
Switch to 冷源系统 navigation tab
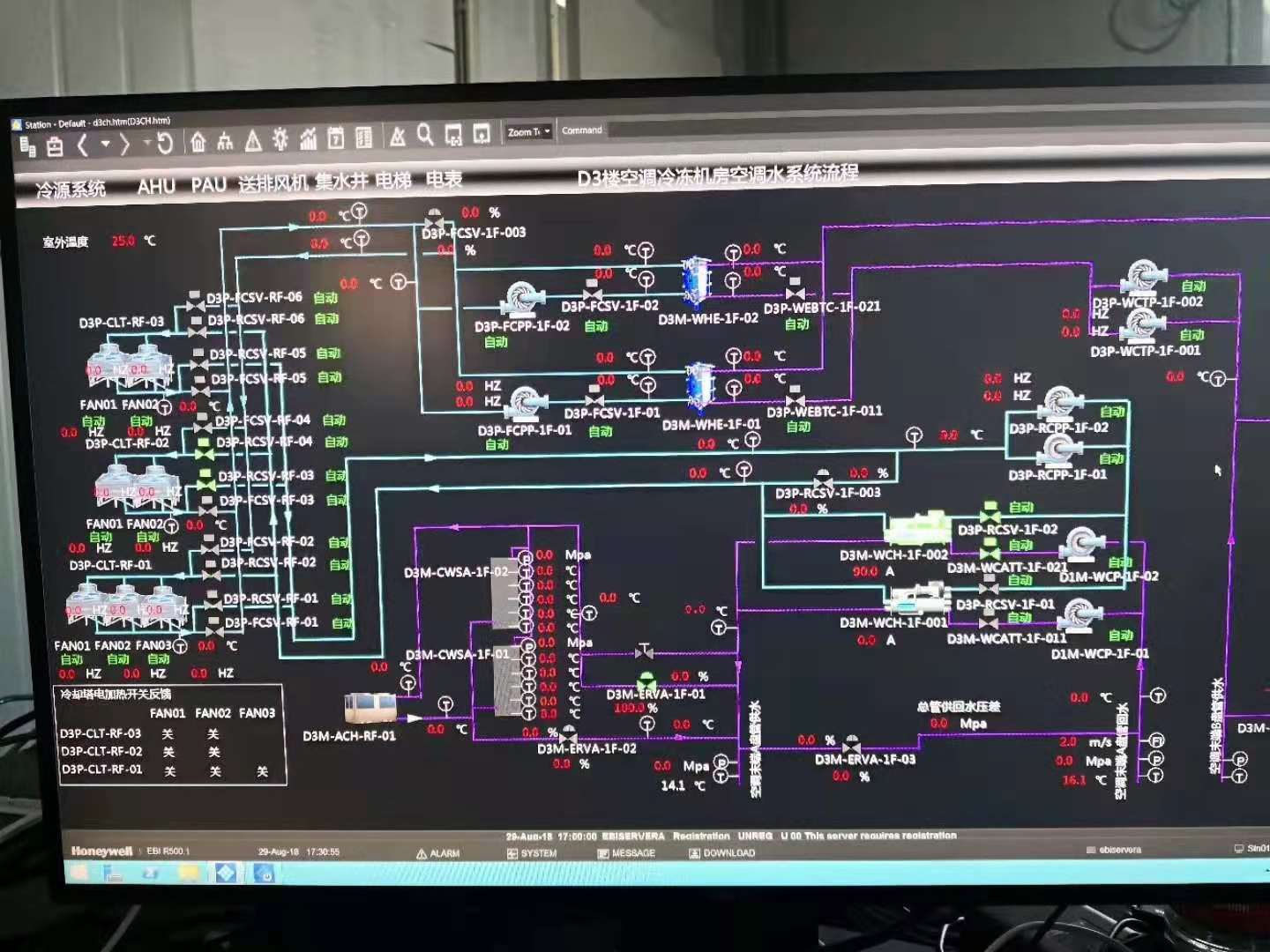71,189
